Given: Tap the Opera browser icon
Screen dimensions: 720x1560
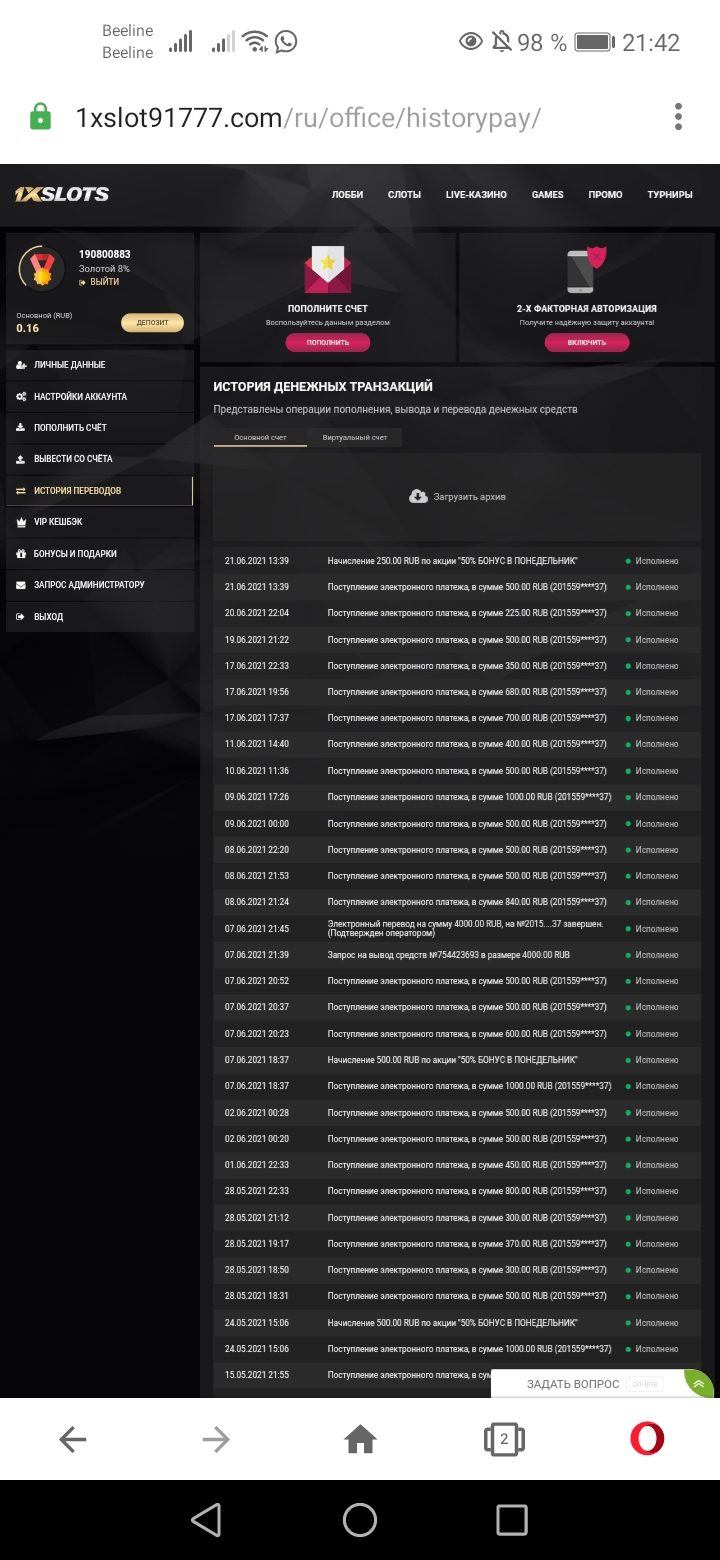Looking at the screenshot, I should [x=647, y=1439].
